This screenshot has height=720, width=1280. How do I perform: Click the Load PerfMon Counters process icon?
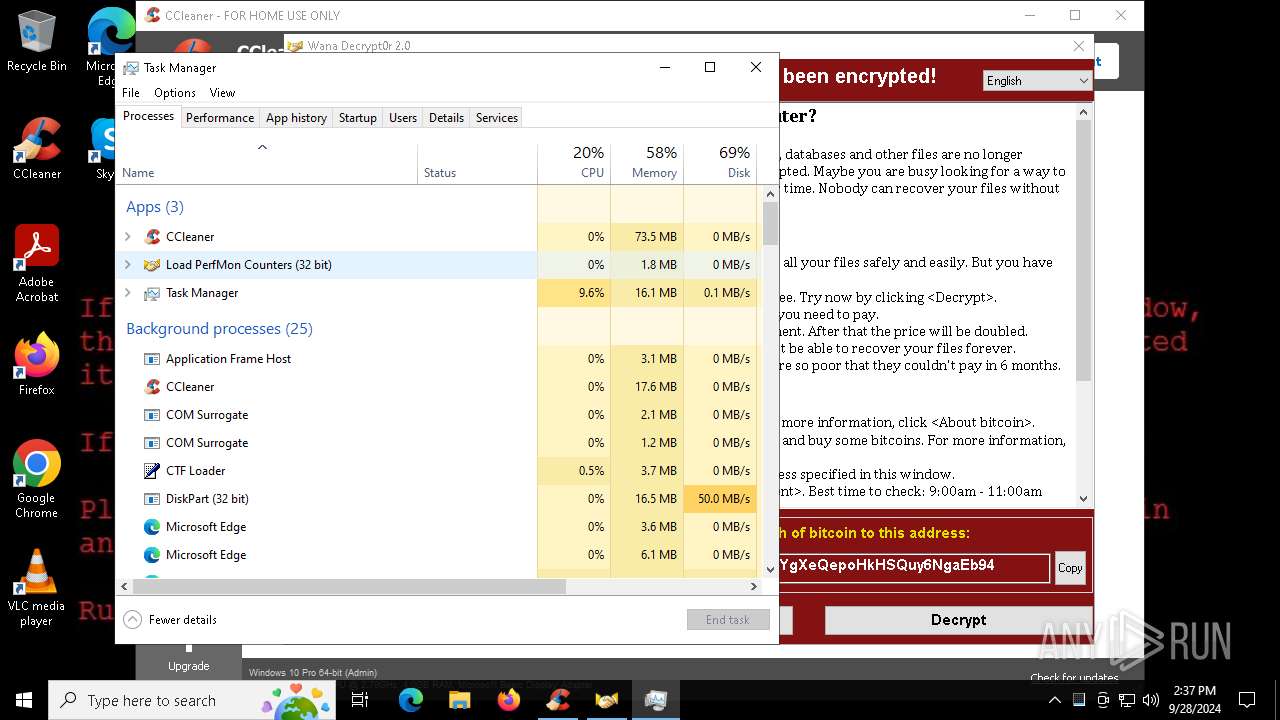152,265
